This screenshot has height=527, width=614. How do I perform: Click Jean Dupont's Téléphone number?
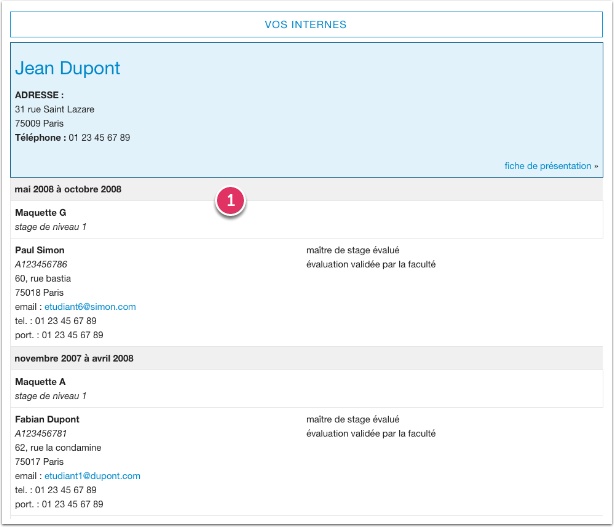98,138
